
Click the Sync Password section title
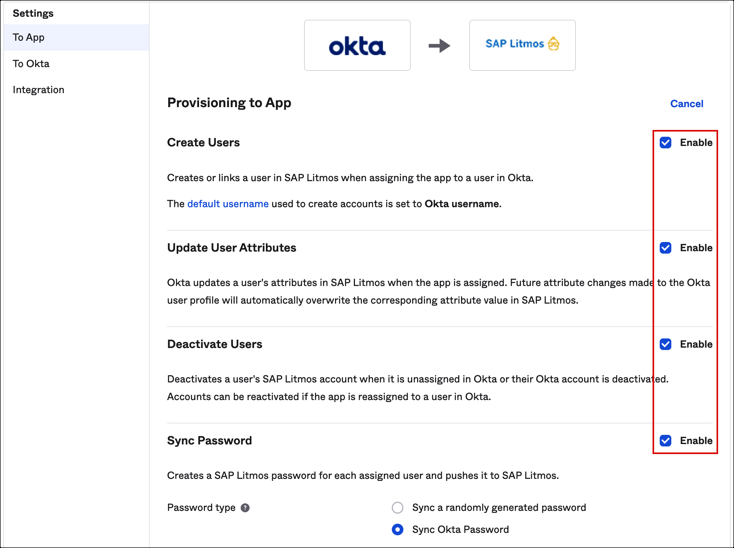click(209, 441)
